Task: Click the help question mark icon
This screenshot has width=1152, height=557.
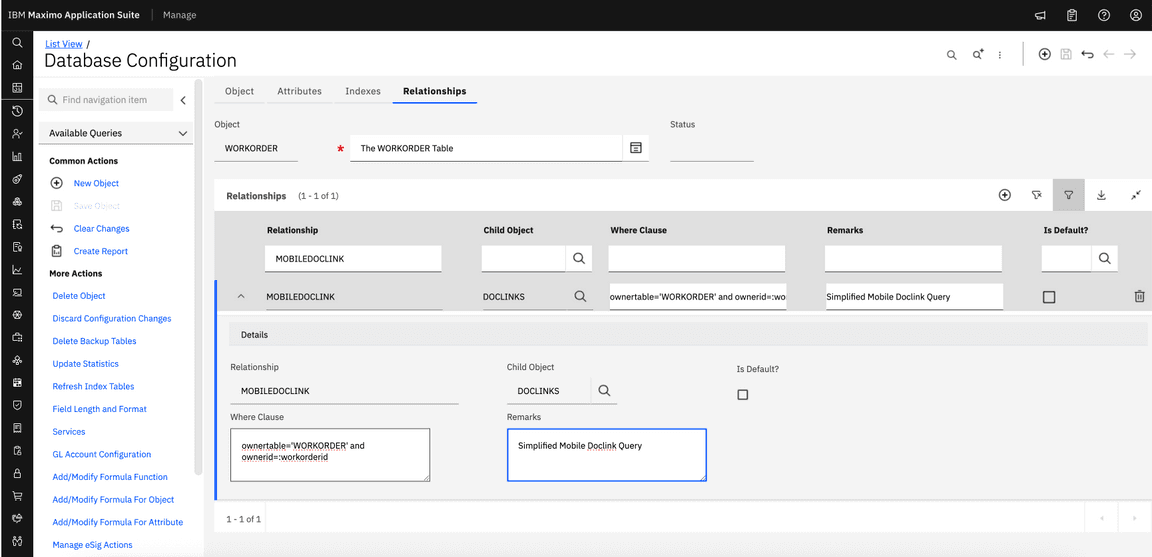Action: (x=1104, y=15)
